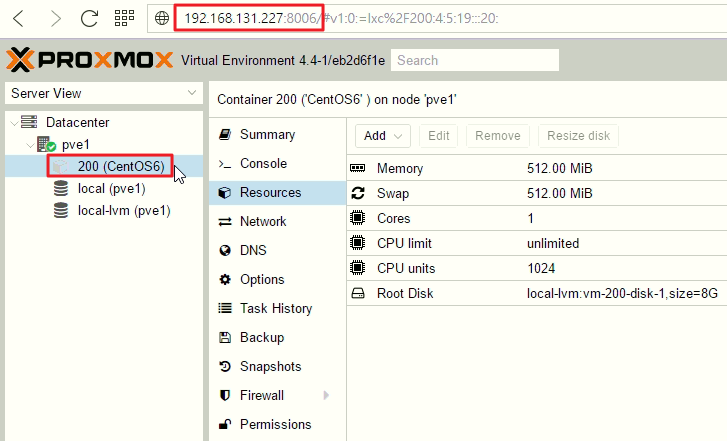Select local-lvm (pve1) storage
Image resolution: width=727 pixels, height=441 pixels.
(x=124, y=211)
